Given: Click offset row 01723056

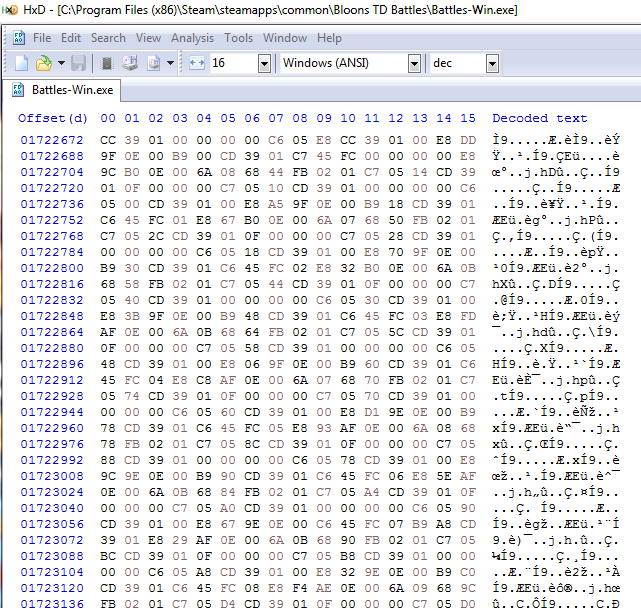Looking at the screenshot, I should 52,524.
